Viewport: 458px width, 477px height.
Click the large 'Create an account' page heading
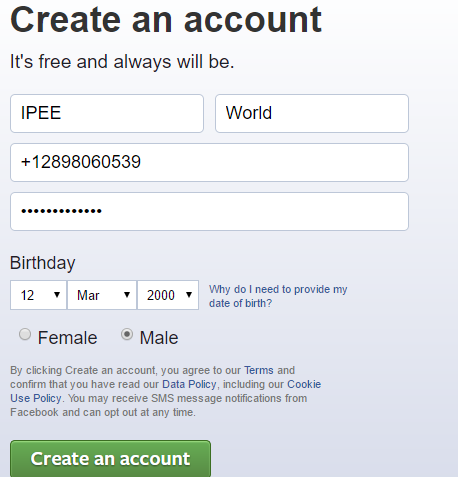pos(166,20)
